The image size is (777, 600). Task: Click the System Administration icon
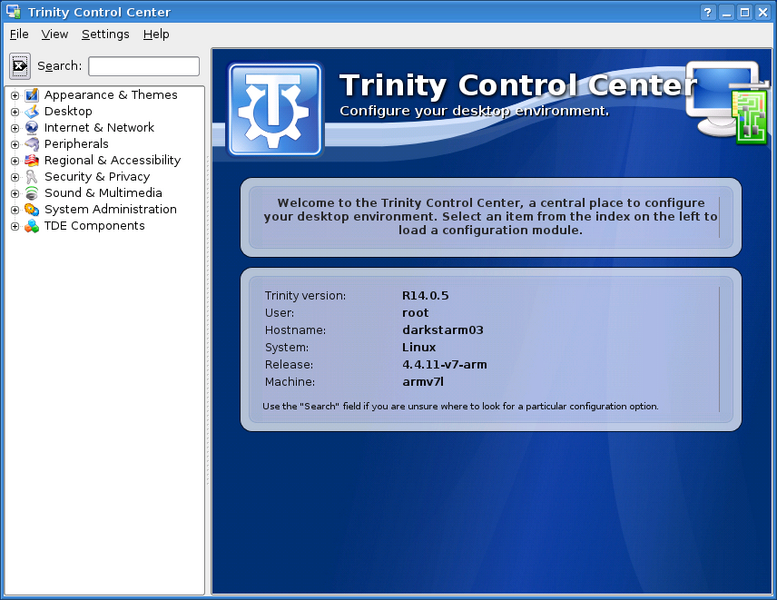pyautogui.click(x=32, y=209)
